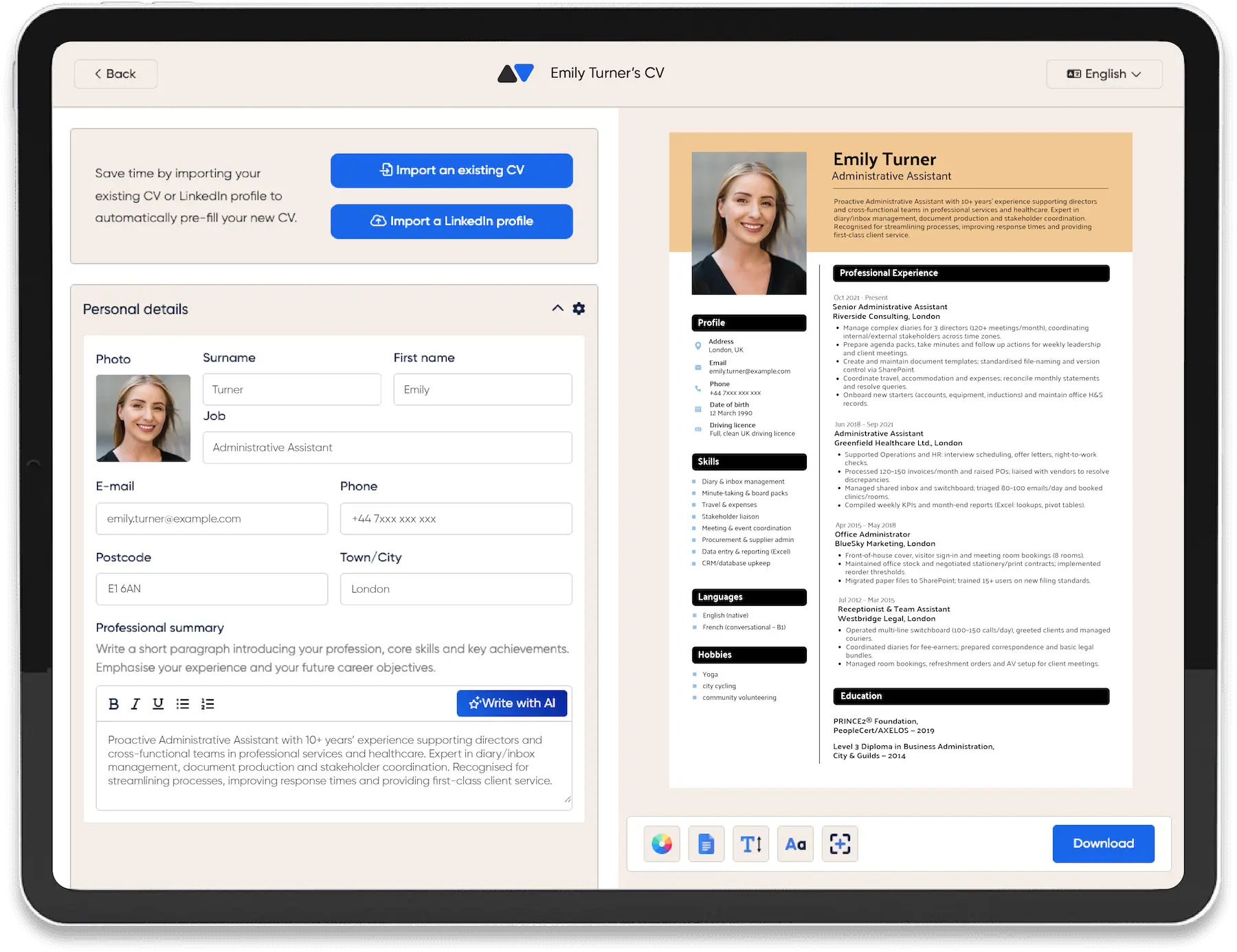Insert a bulleted list in the summary
Viewport: 1237px width, 952px height.
pyautogui.click(x=182, y=703)
